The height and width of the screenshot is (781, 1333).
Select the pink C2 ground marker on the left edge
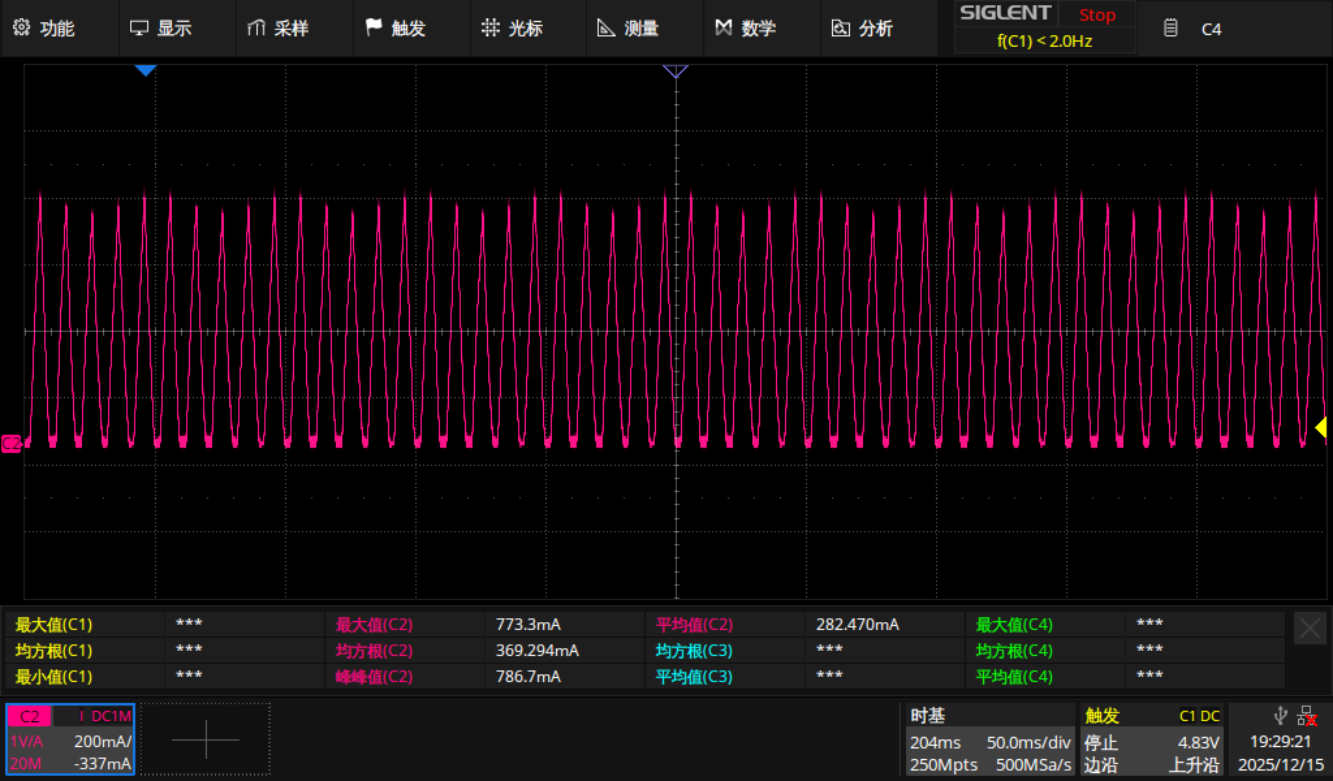click(12, 443)
